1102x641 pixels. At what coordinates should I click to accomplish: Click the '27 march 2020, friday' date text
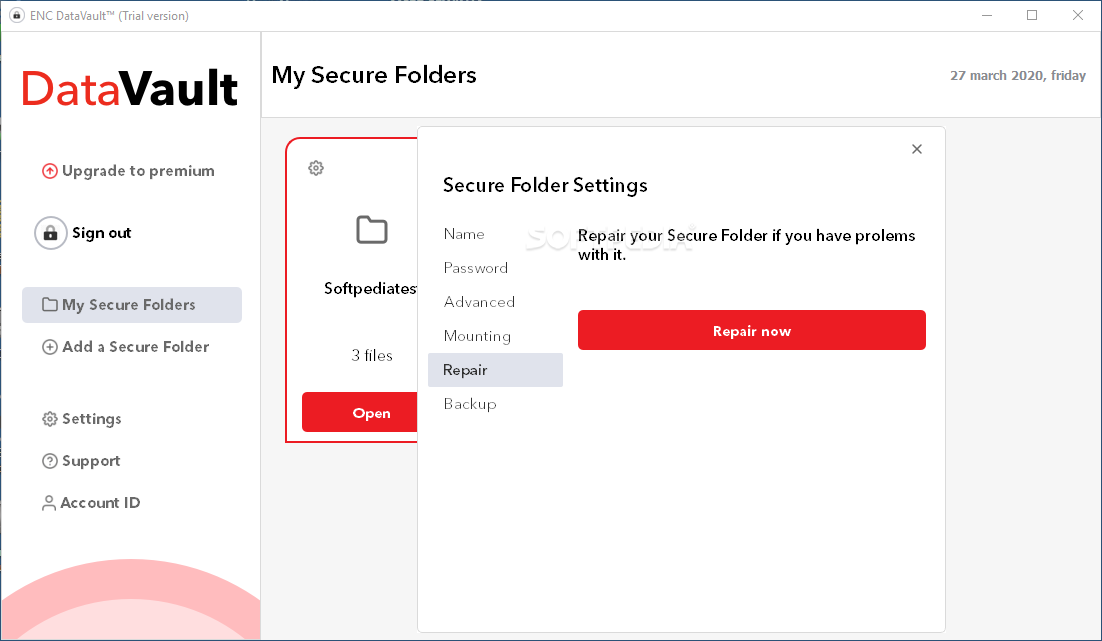point(1018,75)
